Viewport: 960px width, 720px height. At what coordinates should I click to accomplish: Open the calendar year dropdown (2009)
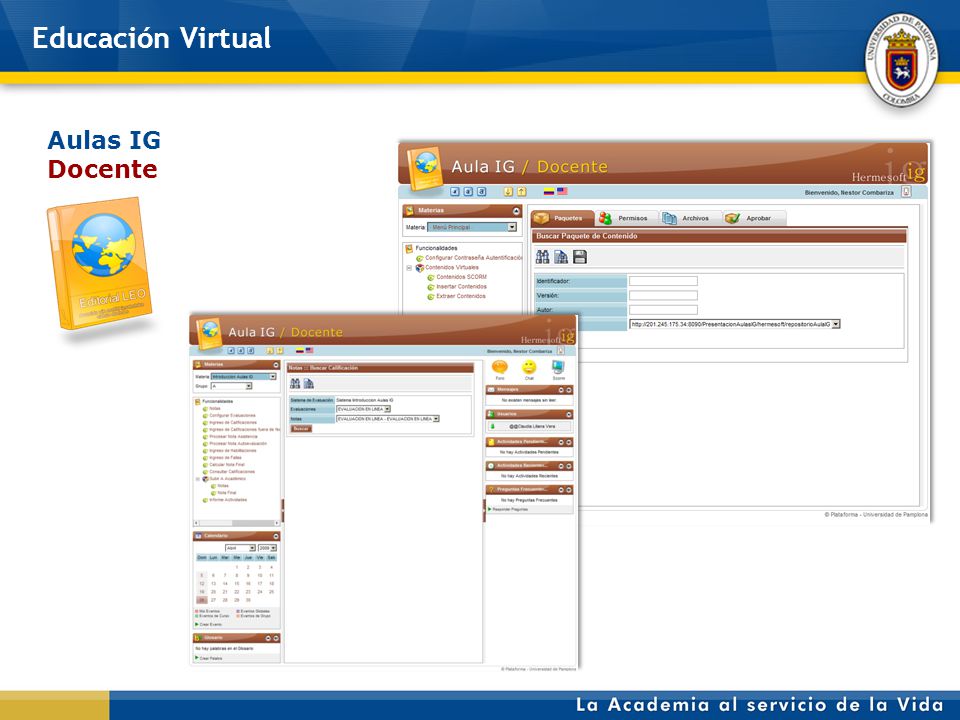pyautogui.click(x=273, y=548)
